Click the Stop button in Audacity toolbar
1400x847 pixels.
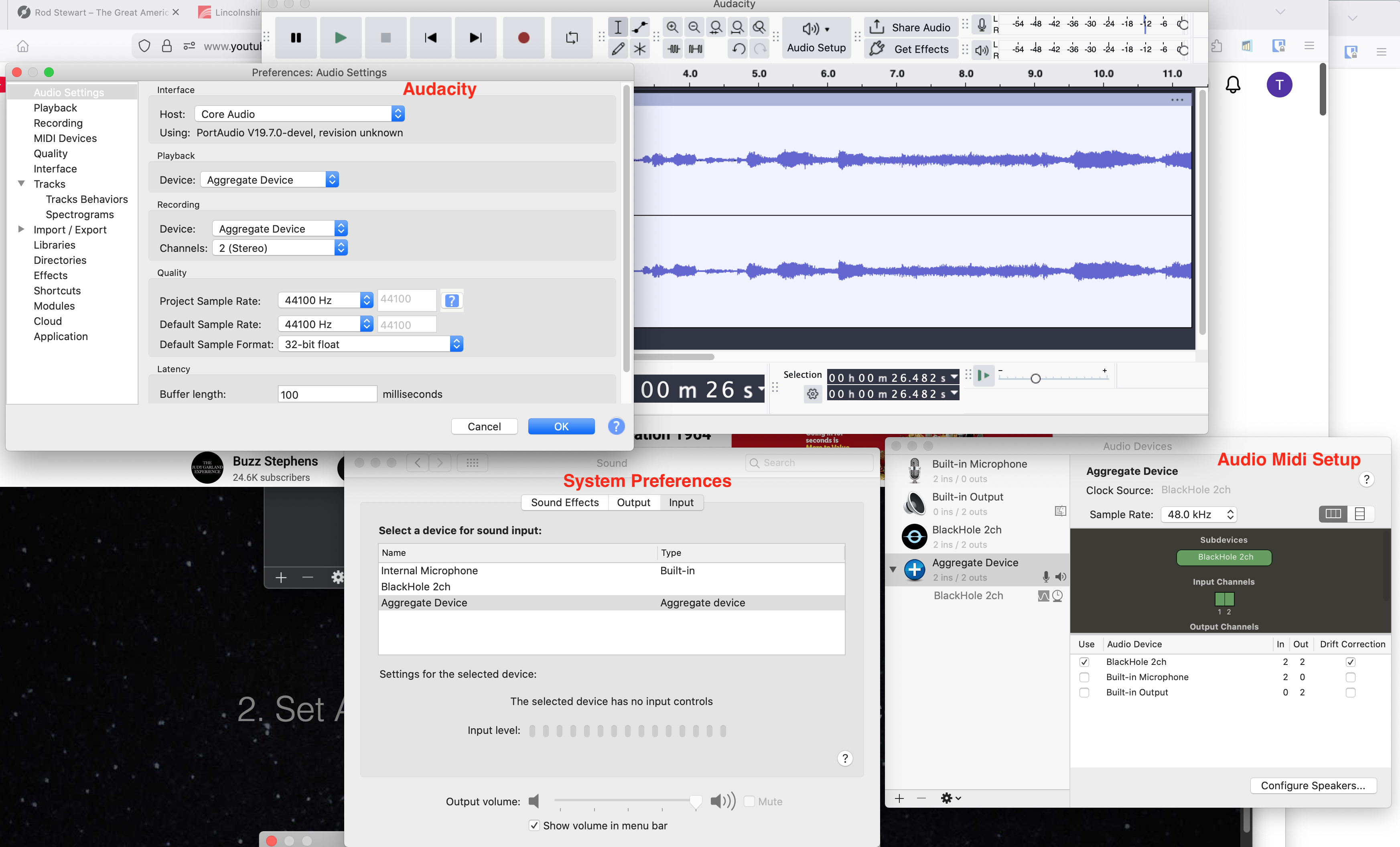pos(385,37)
